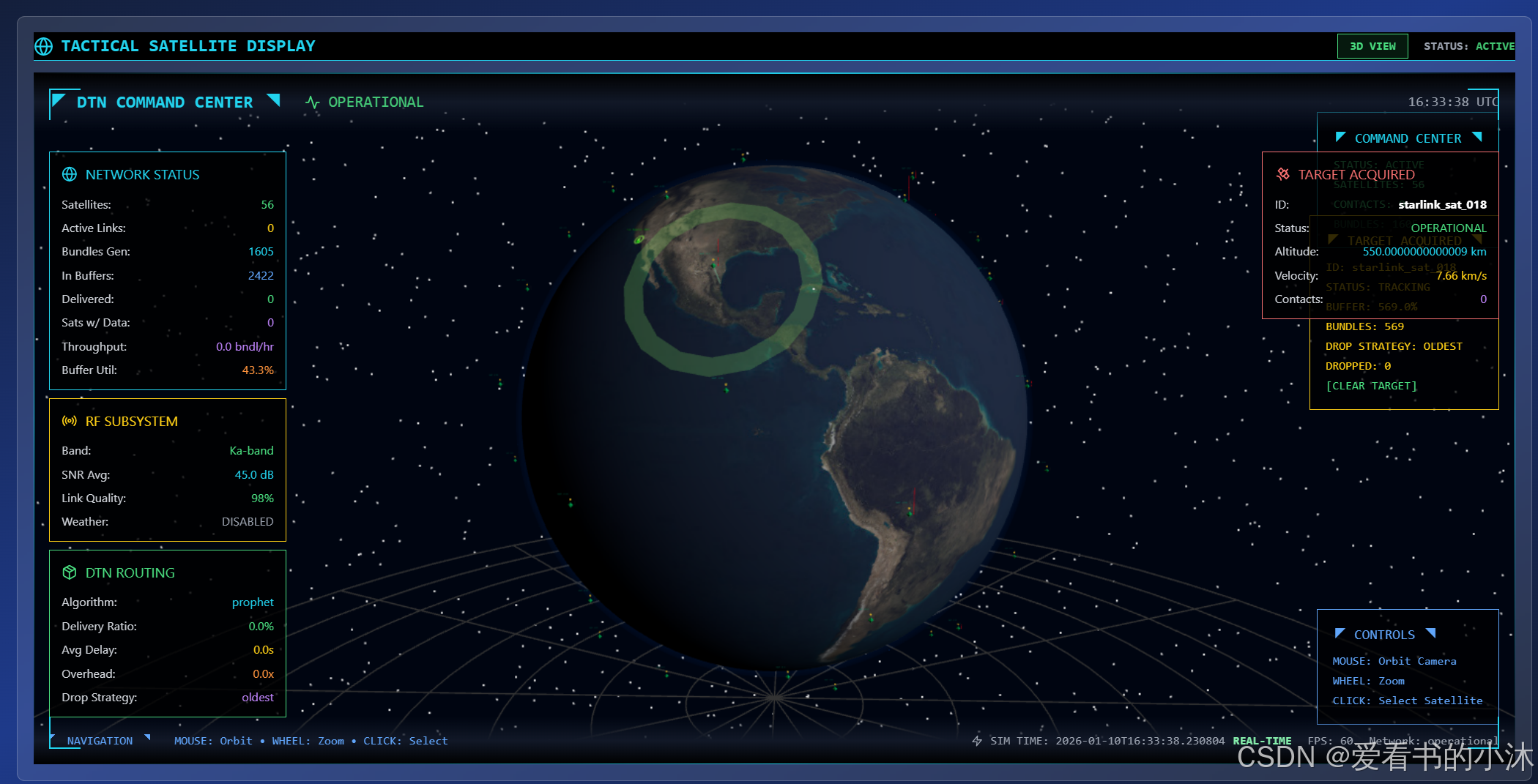Click the DTN COMMAND CENTER title

[165, 102]
